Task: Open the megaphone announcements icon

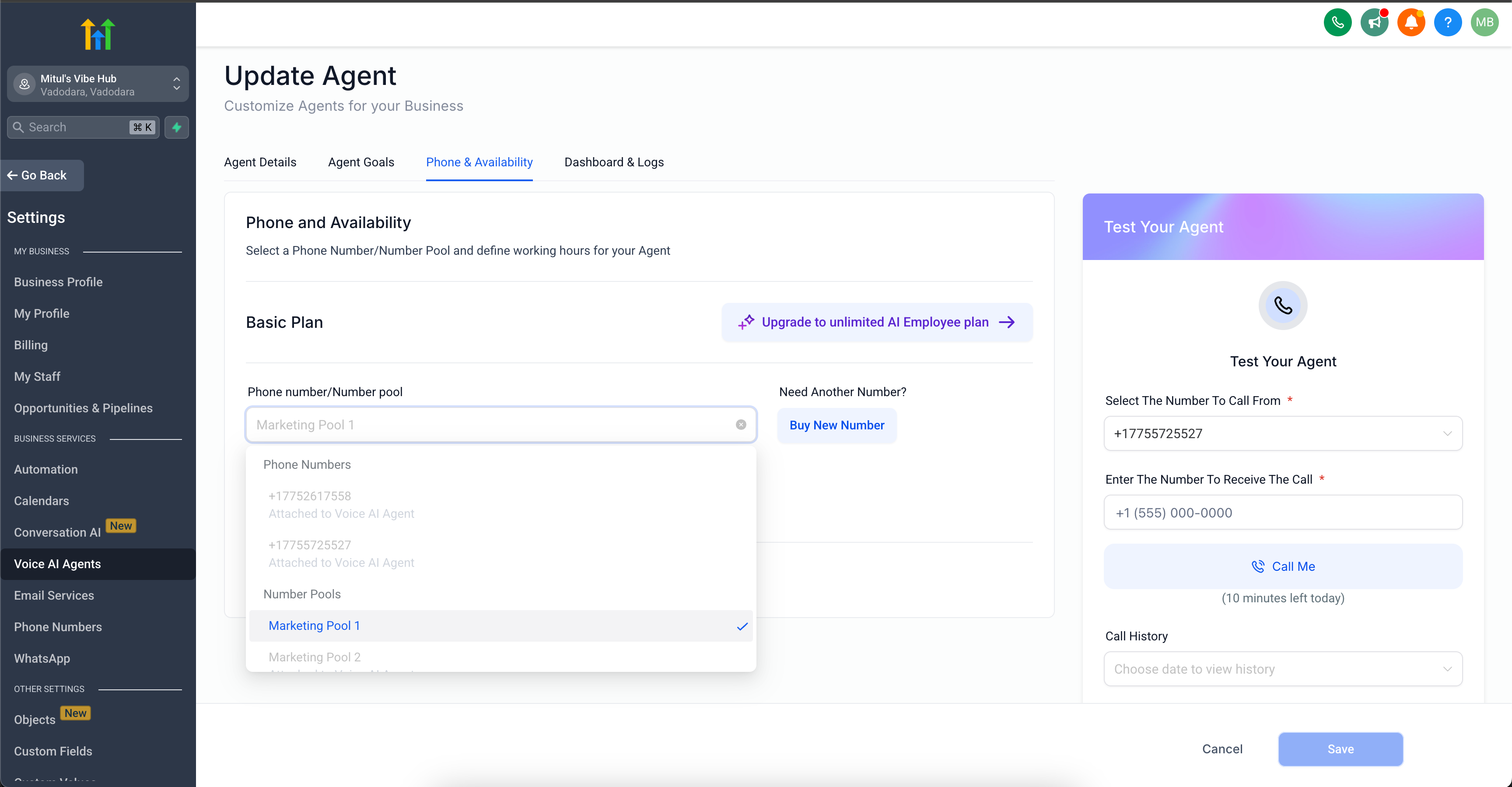Action: click(x=1374, y=22)
